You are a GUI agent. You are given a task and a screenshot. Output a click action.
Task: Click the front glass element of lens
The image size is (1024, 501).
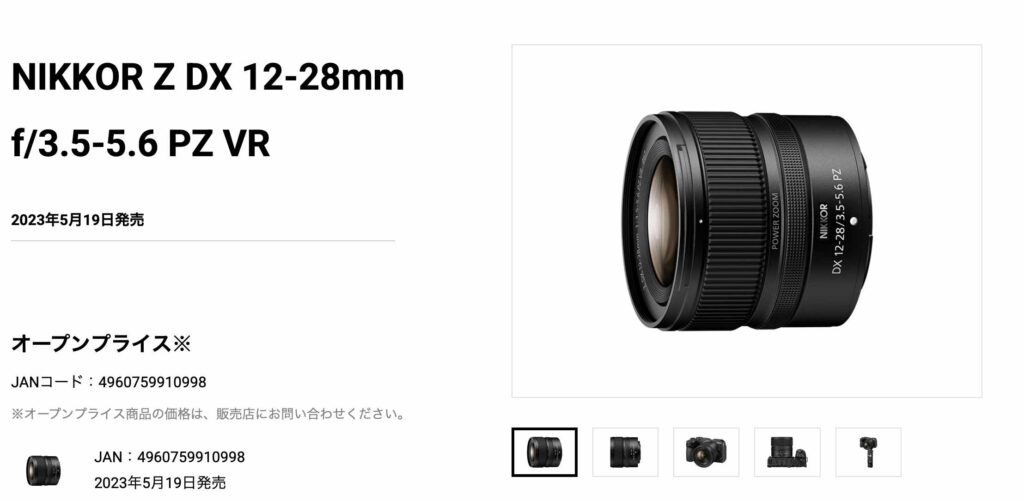tap(662, 221)
